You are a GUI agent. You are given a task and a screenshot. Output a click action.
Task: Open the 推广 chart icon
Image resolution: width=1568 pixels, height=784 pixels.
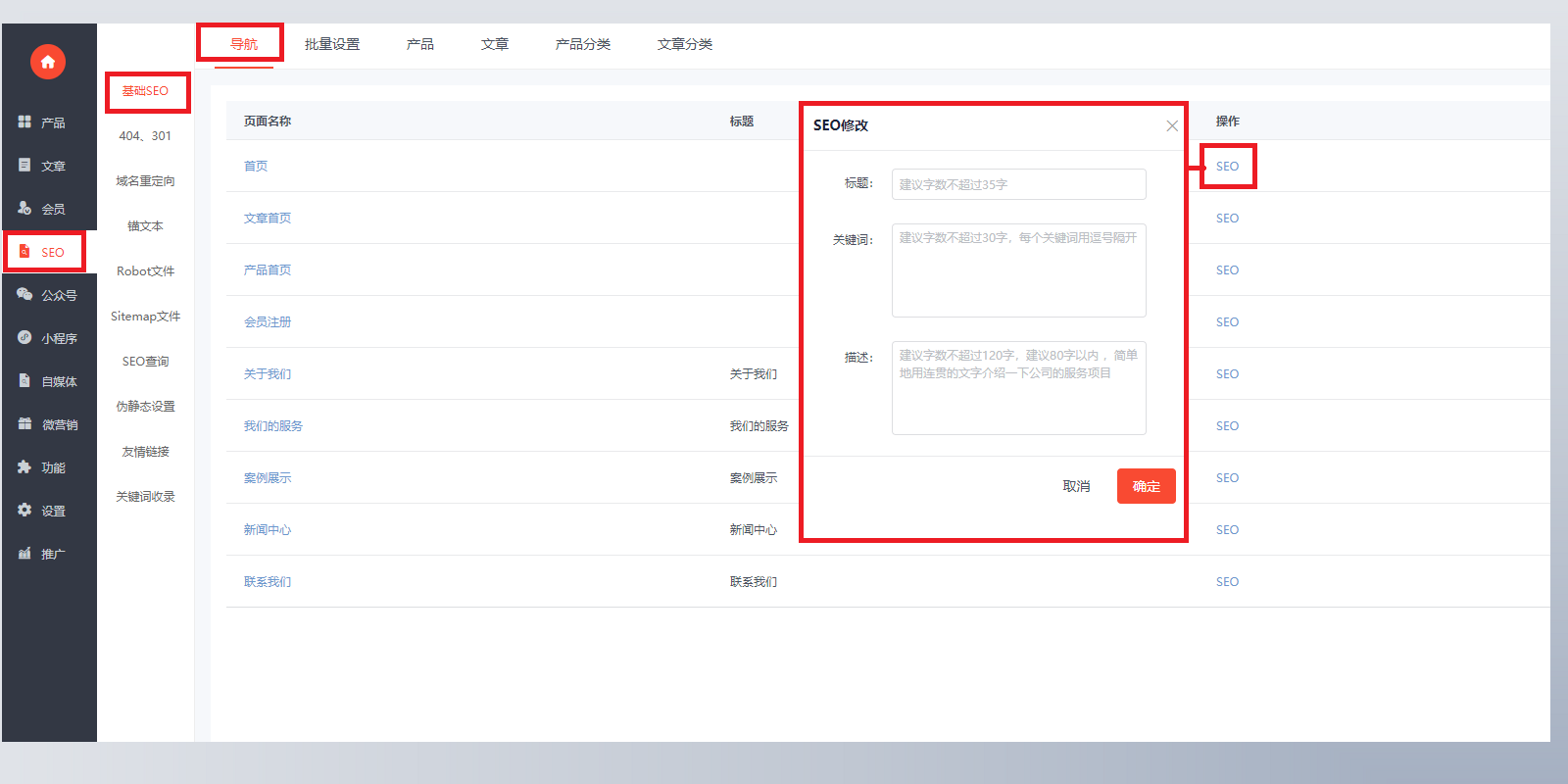click(x=24, y=553)
